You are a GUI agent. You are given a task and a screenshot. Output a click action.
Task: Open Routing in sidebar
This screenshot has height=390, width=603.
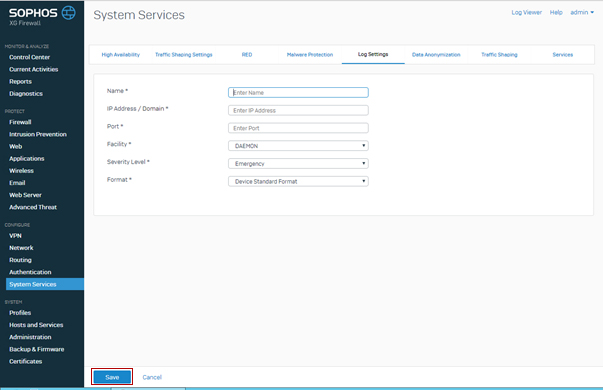[x=20, y=260]
